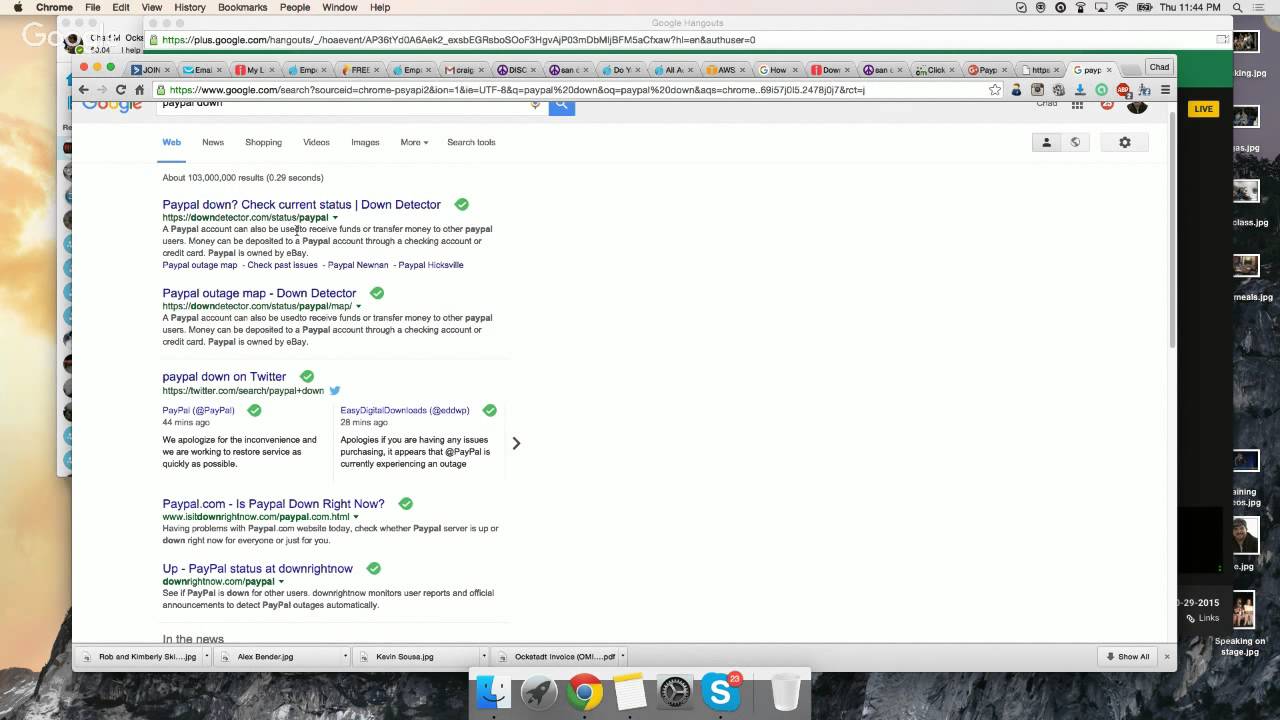This screenshot has width=1280, height=720.
Task: Click the Spotlight magnifier in menu bar
Action: [x=1236, y=7]
